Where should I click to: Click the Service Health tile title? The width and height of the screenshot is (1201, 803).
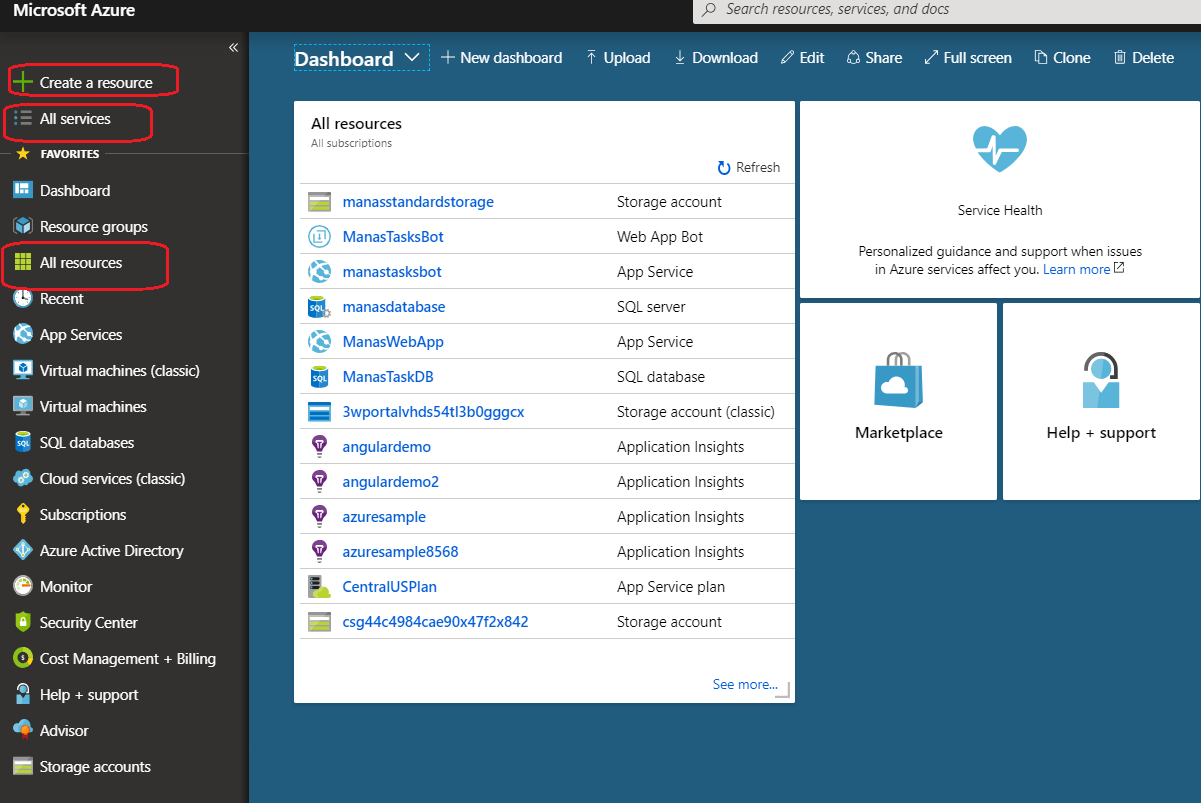1000,210
